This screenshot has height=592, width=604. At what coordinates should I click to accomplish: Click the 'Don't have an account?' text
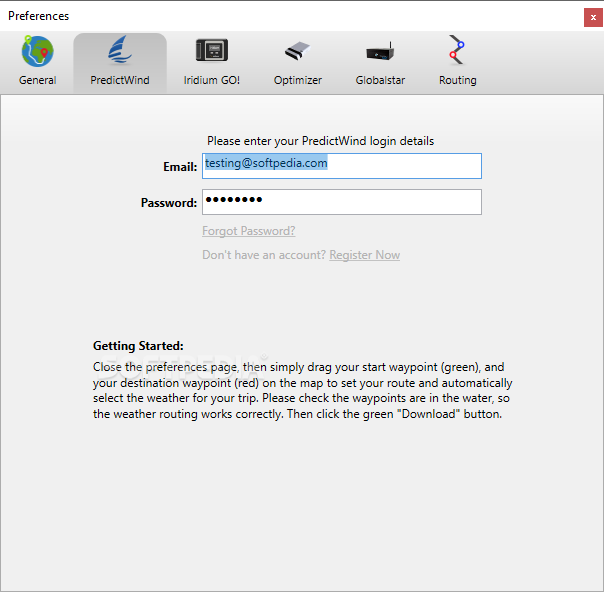(264, 255)
